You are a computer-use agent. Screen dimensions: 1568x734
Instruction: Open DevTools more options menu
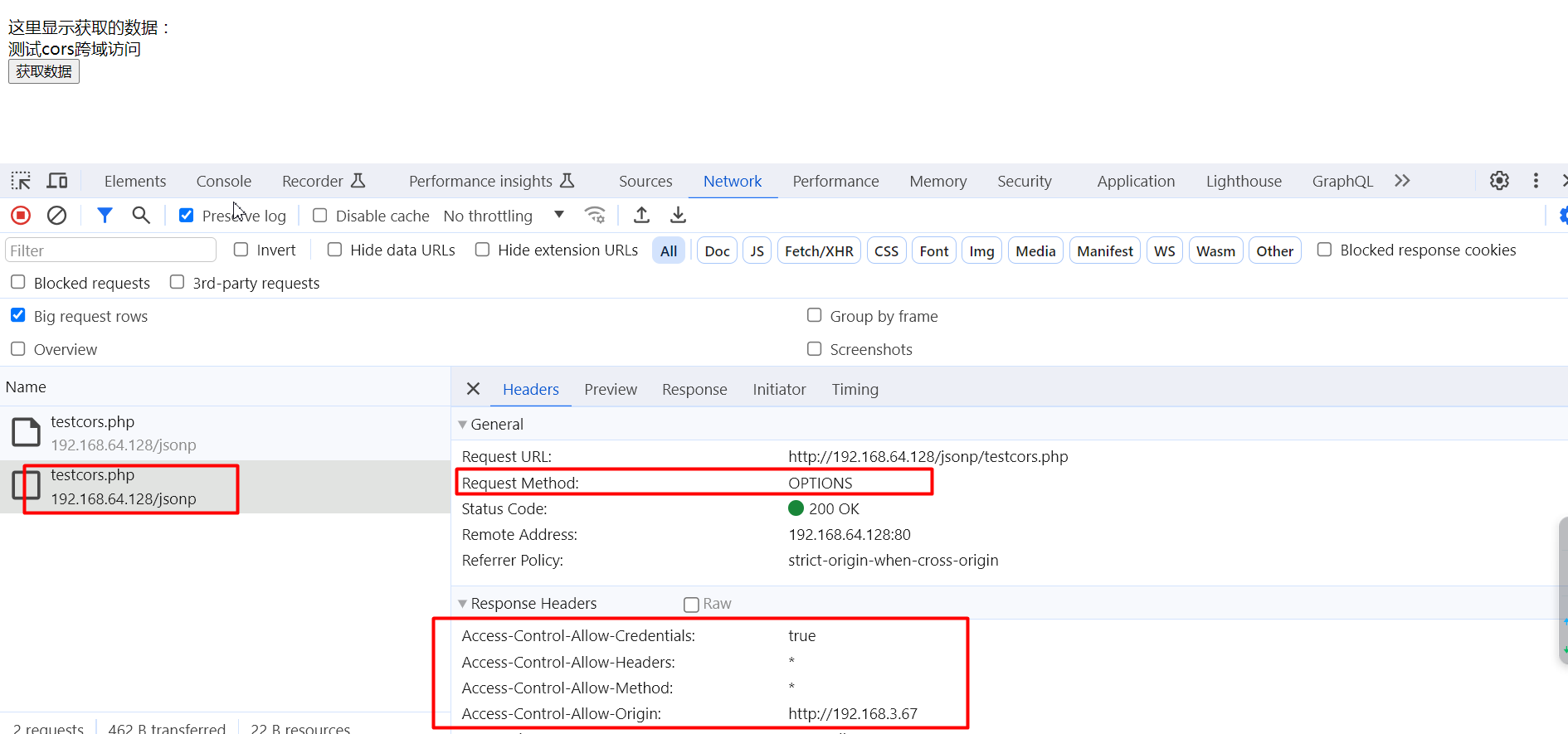pyautogui.click(x=1536, y=181)
